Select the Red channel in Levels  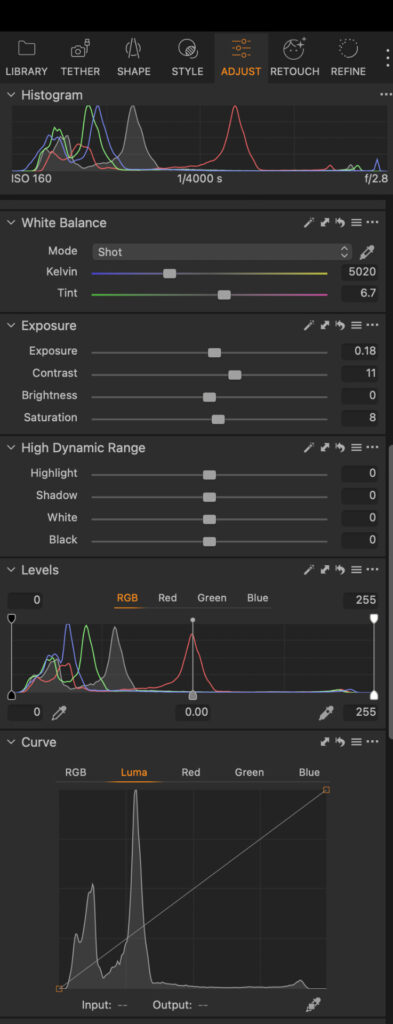(168, 598)
